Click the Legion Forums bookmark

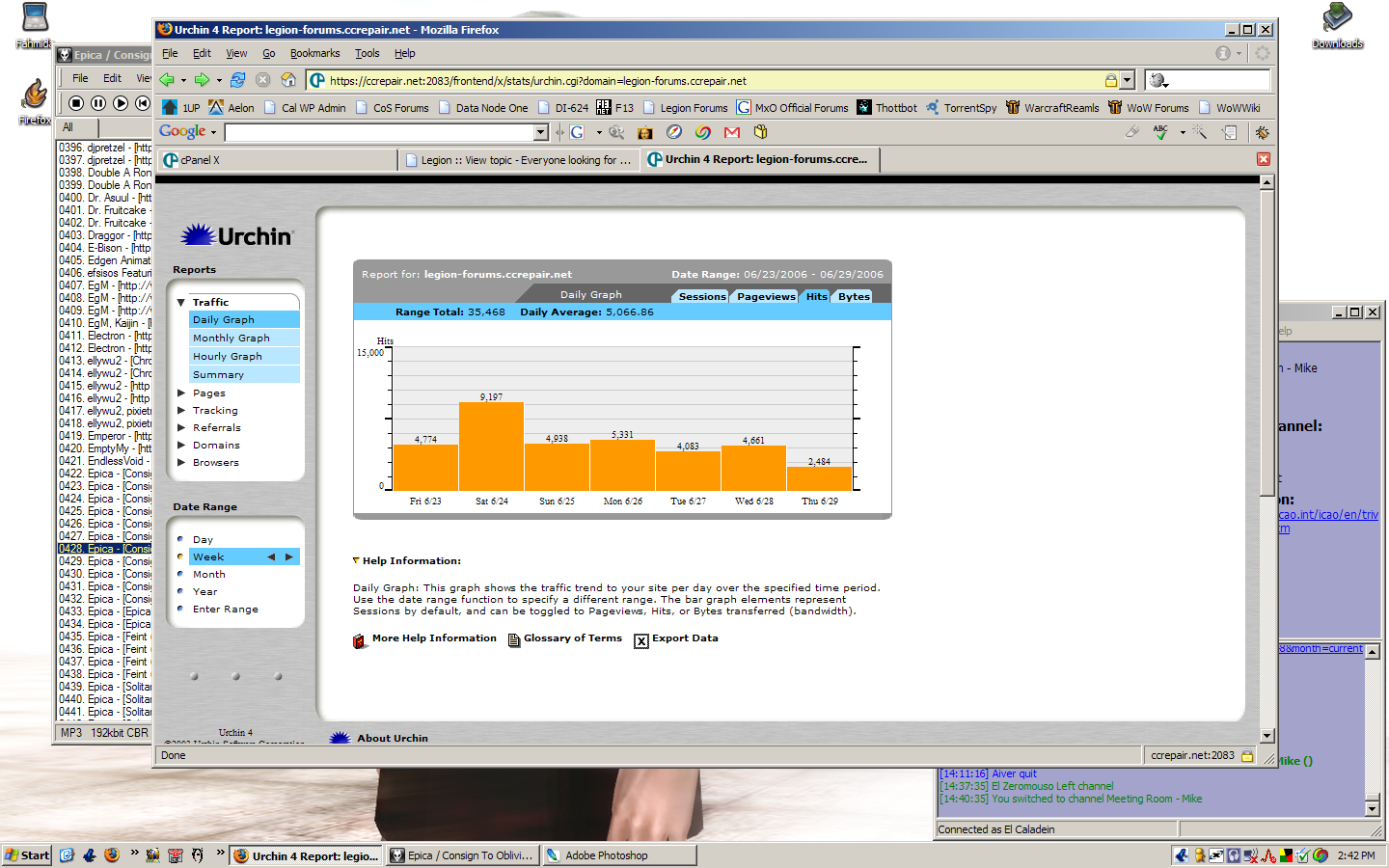coord(685,107)
